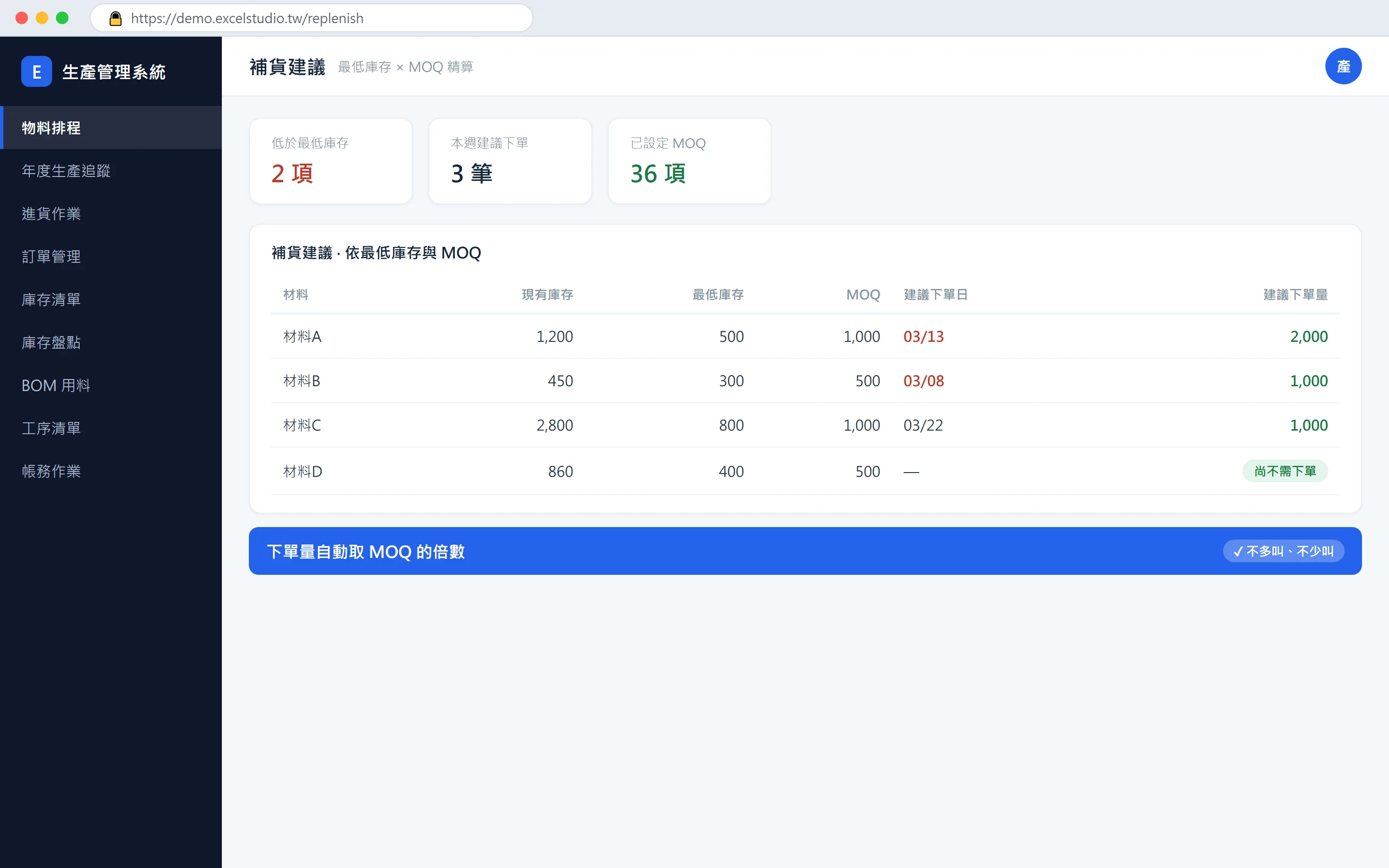
Task: Click the 下單量自動取 MOQ 的倍數 banner text
Action: (366, 552)
